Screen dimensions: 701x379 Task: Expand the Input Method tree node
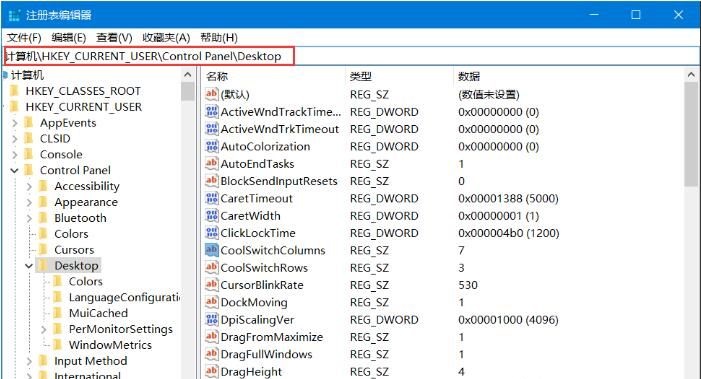[29, 361]
